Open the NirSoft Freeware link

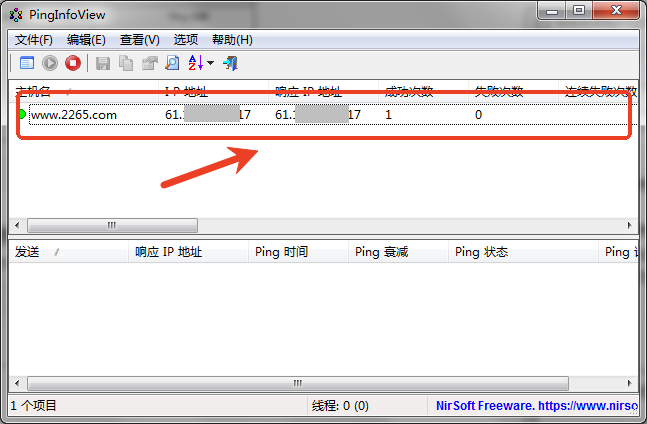tap(537, 406)
